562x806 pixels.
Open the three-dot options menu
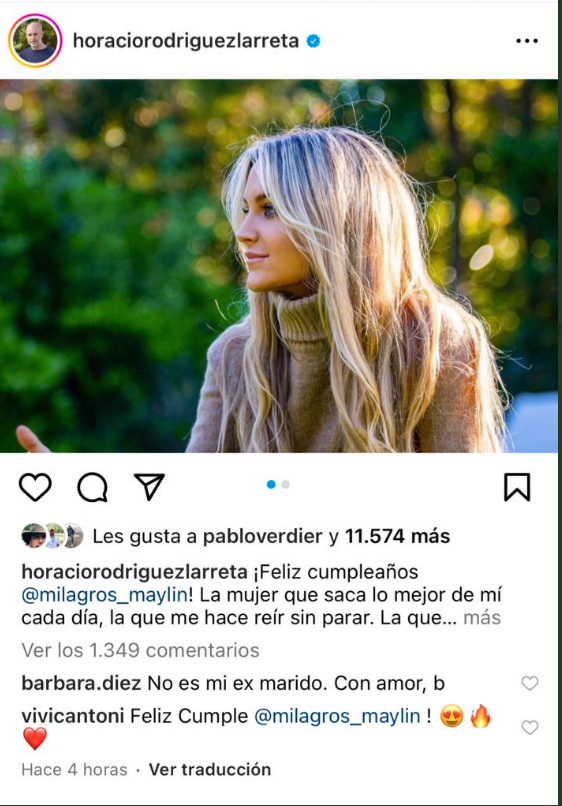[527, 41]
